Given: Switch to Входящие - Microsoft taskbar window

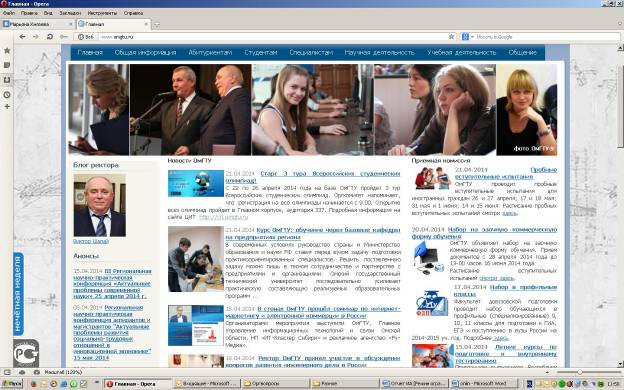Looking at the screenshot, I should [x=206, y=384].
